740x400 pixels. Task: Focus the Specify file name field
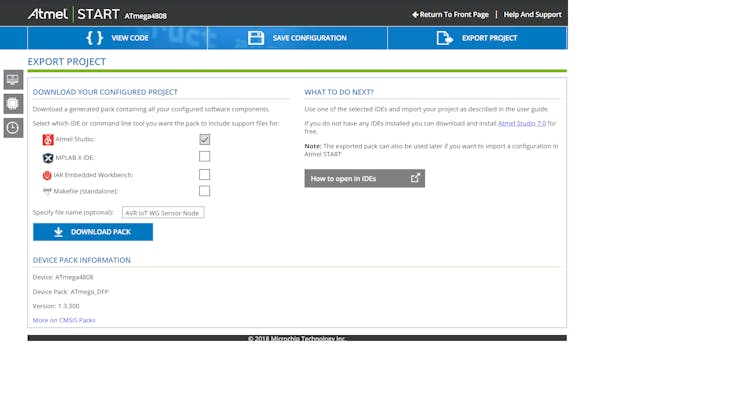point(163,213)
